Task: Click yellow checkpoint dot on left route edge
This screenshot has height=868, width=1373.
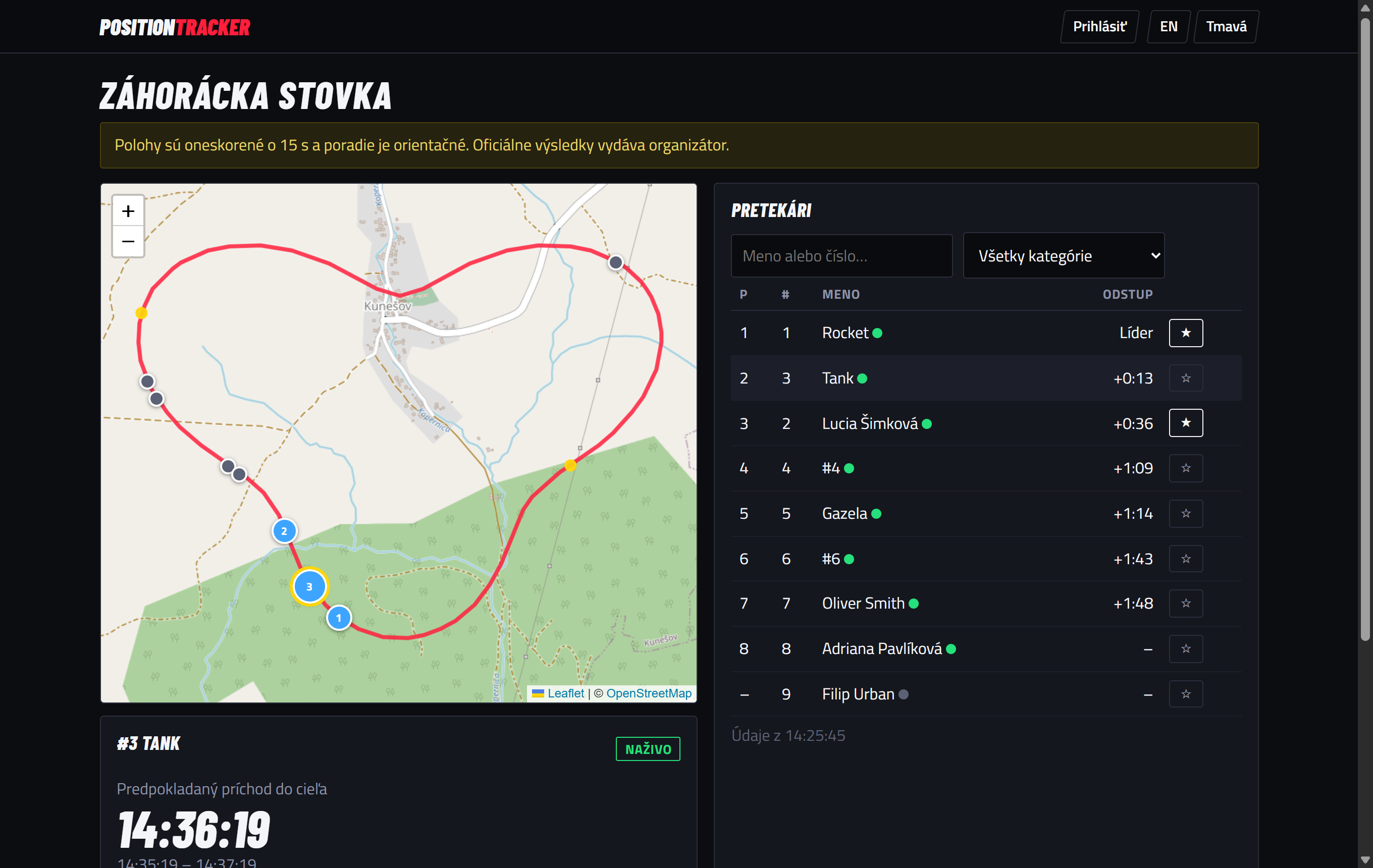Action: click(141, 313)
